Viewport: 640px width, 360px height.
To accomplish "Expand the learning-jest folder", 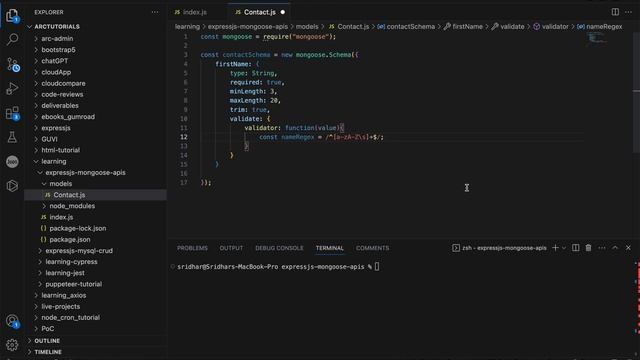I will (x=96, y=273).
